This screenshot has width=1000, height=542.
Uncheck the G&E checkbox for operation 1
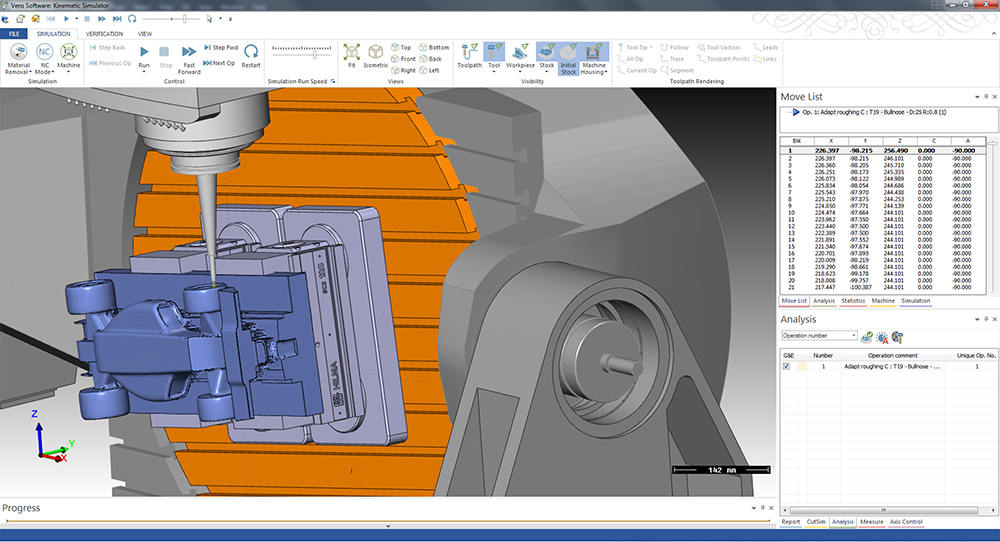tap(786, 367)
